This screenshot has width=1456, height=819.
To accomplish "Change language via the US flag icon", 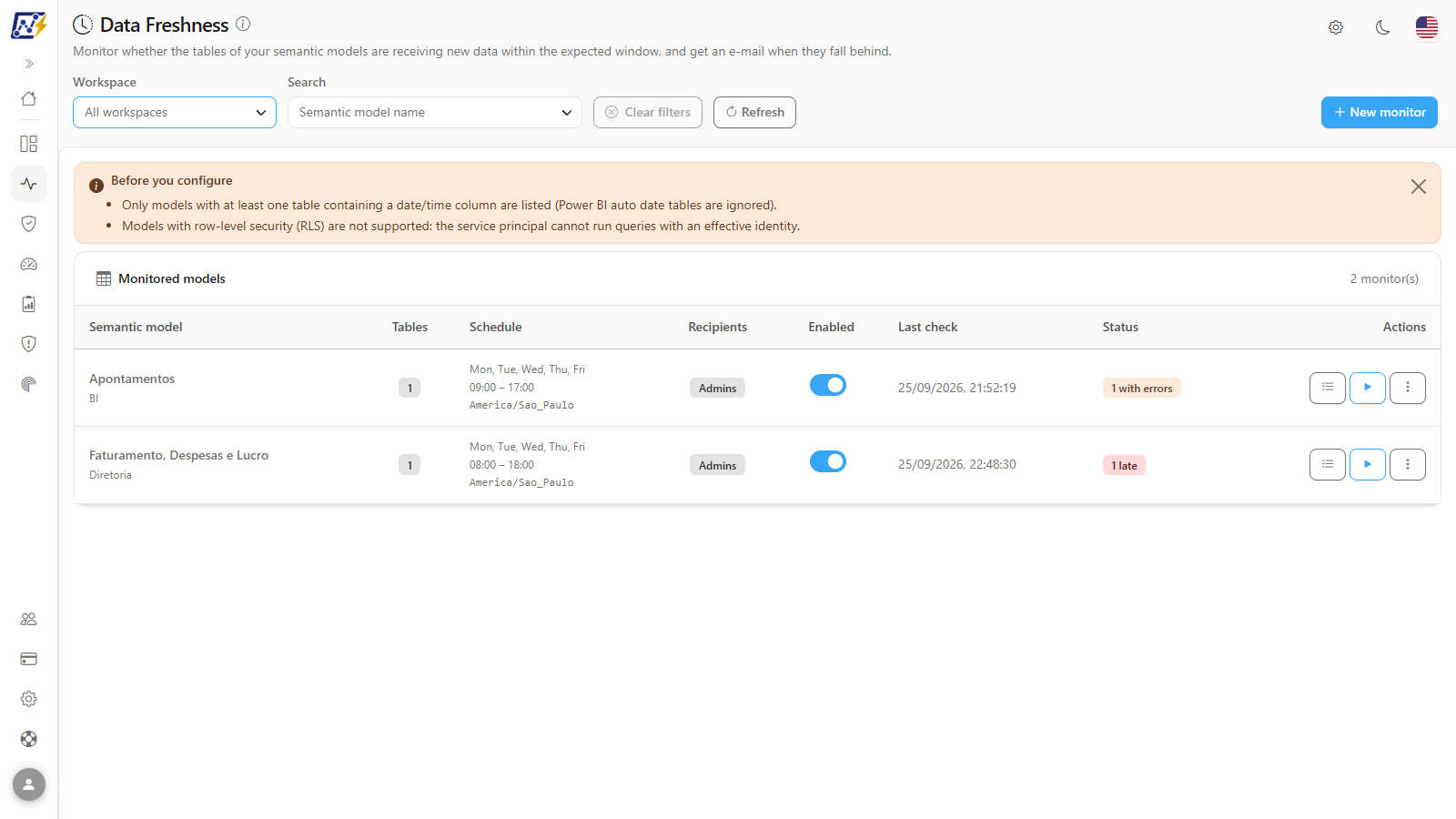I will coord(1427,27).
